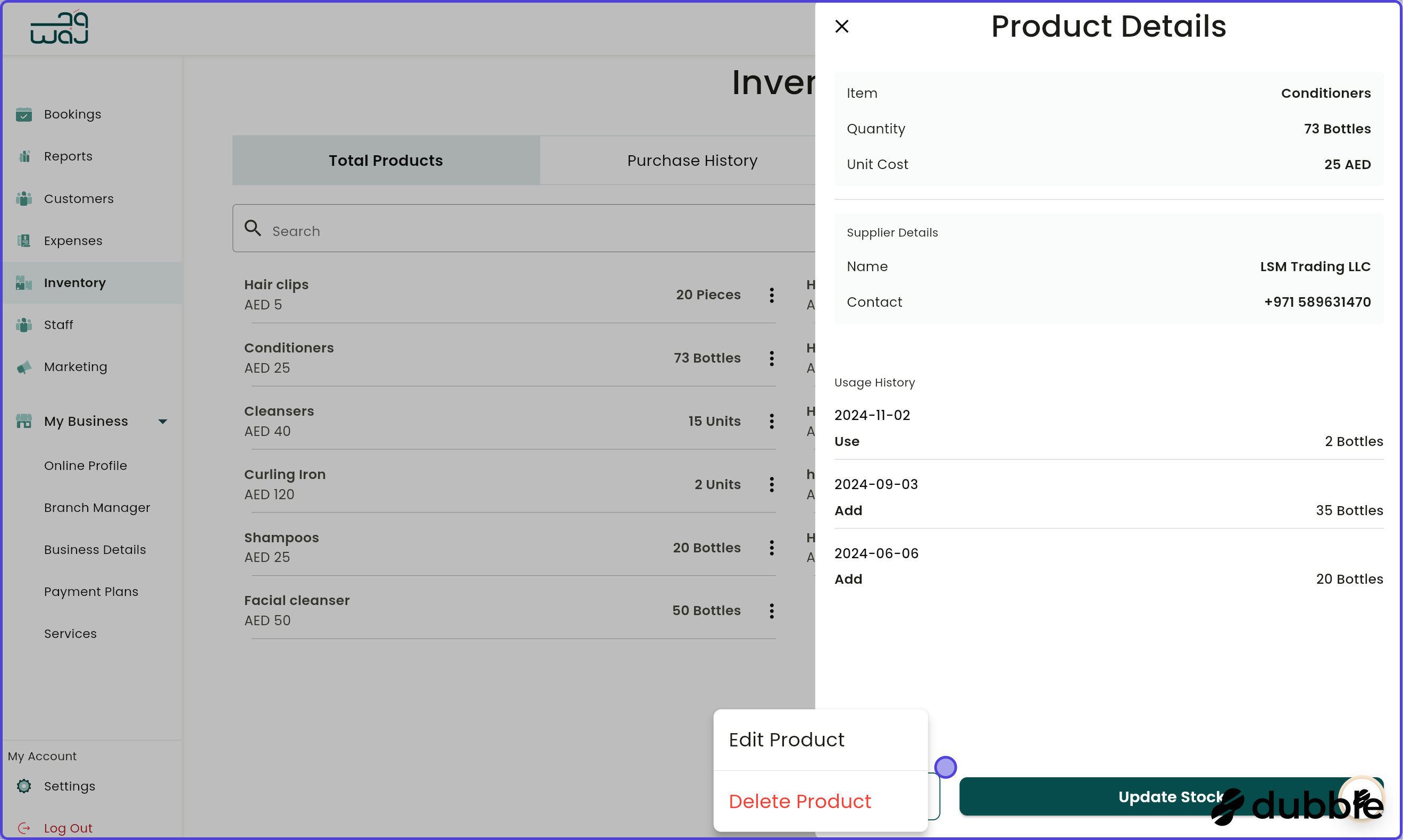
Task: Switch to the Purchase History tab
Action: [691, 160]
